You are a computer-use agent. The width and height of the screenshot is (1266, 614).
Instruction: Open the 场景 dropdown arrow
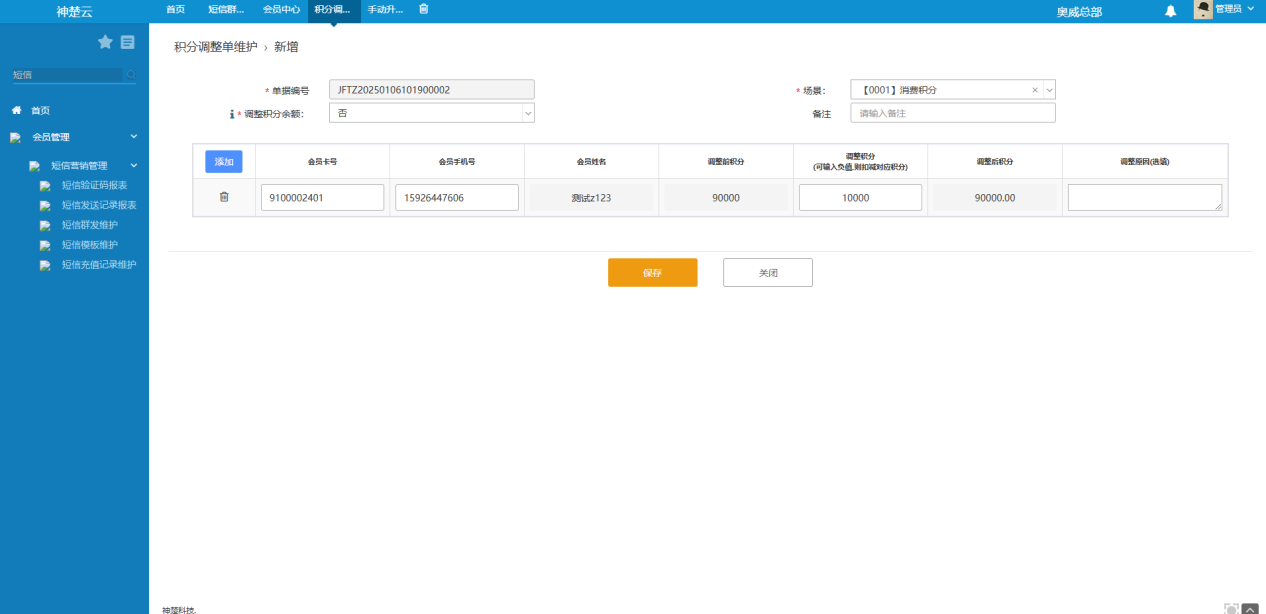coord(1049,90)
